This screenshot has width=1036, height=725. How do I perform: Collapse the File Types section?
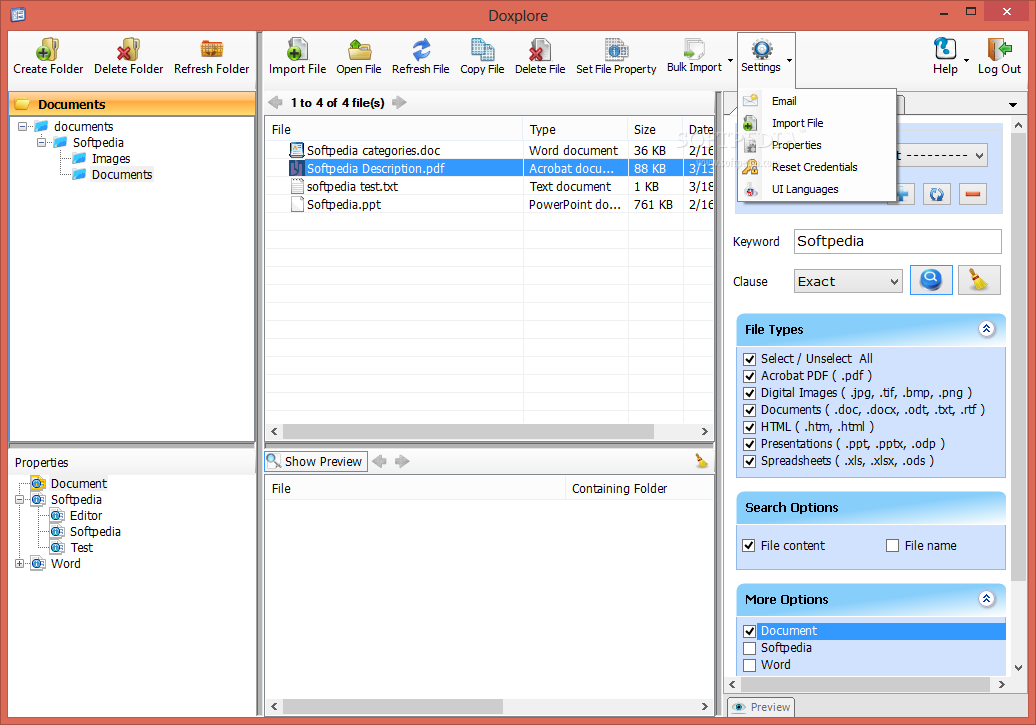(x=986, y=328)
